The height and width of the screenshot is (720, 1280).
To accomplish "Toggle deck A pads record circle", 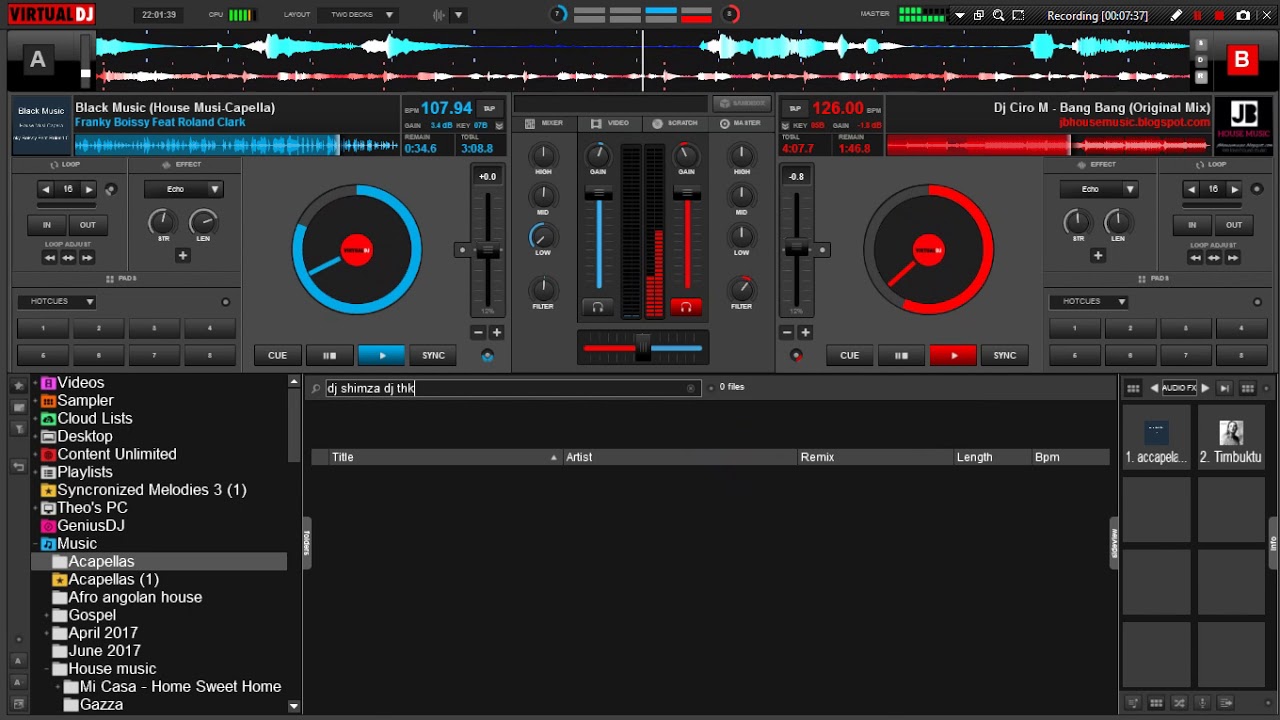I will tap(226, 302).
